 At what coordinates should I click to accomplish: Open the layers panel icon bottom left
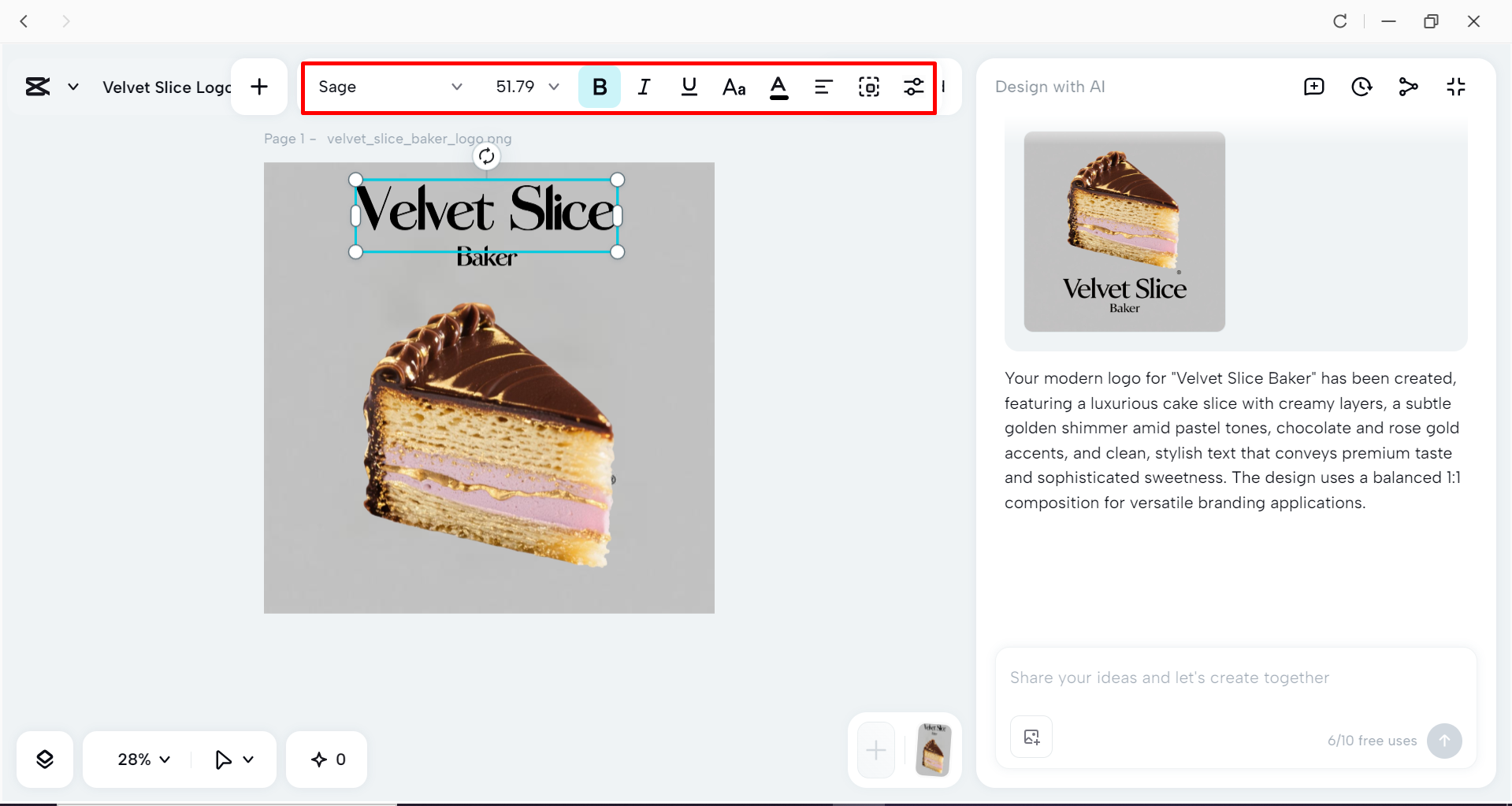[44, 759]
